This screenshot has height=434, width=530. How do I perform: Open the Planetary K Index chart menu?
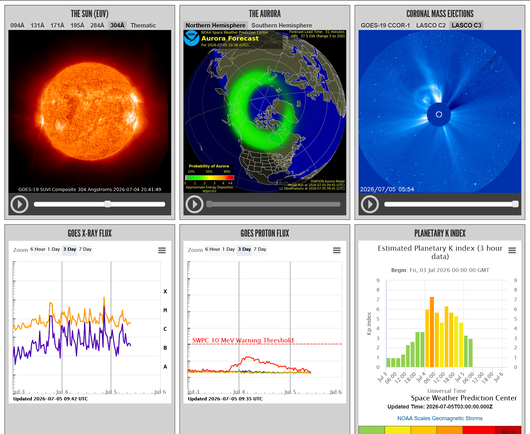(x=512, y=250)
